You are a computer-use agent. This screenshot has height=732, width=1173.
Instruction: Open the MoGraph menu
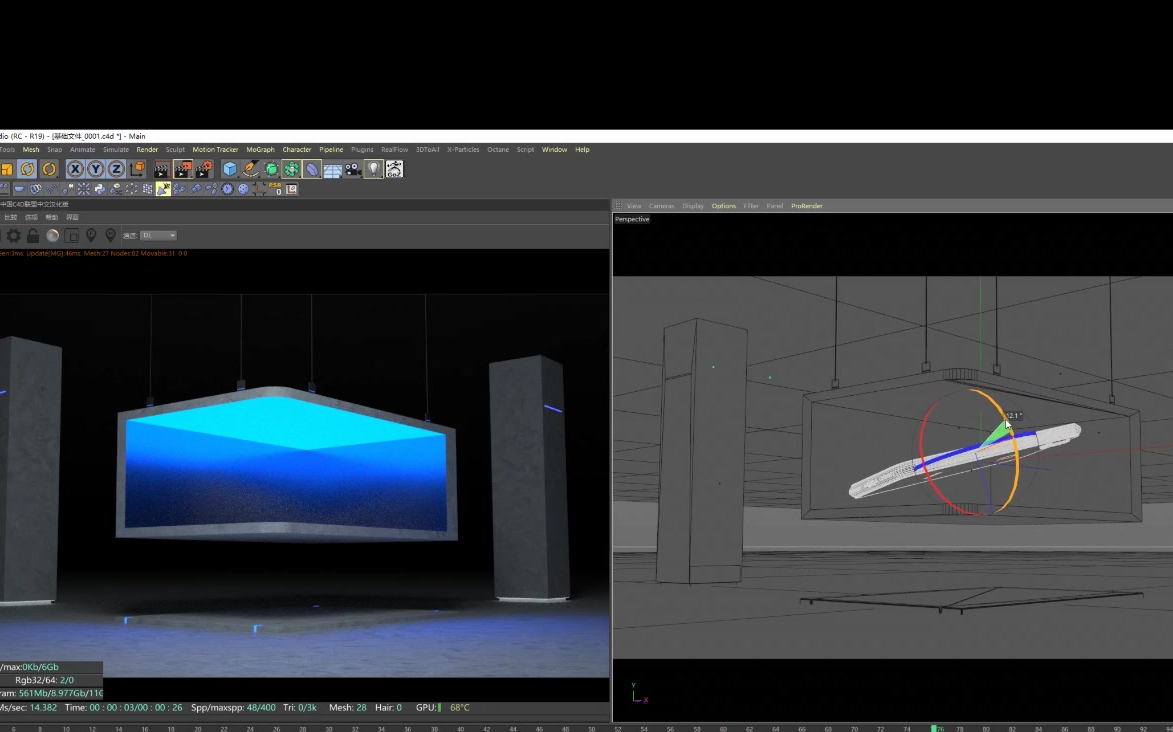(260, 150)
